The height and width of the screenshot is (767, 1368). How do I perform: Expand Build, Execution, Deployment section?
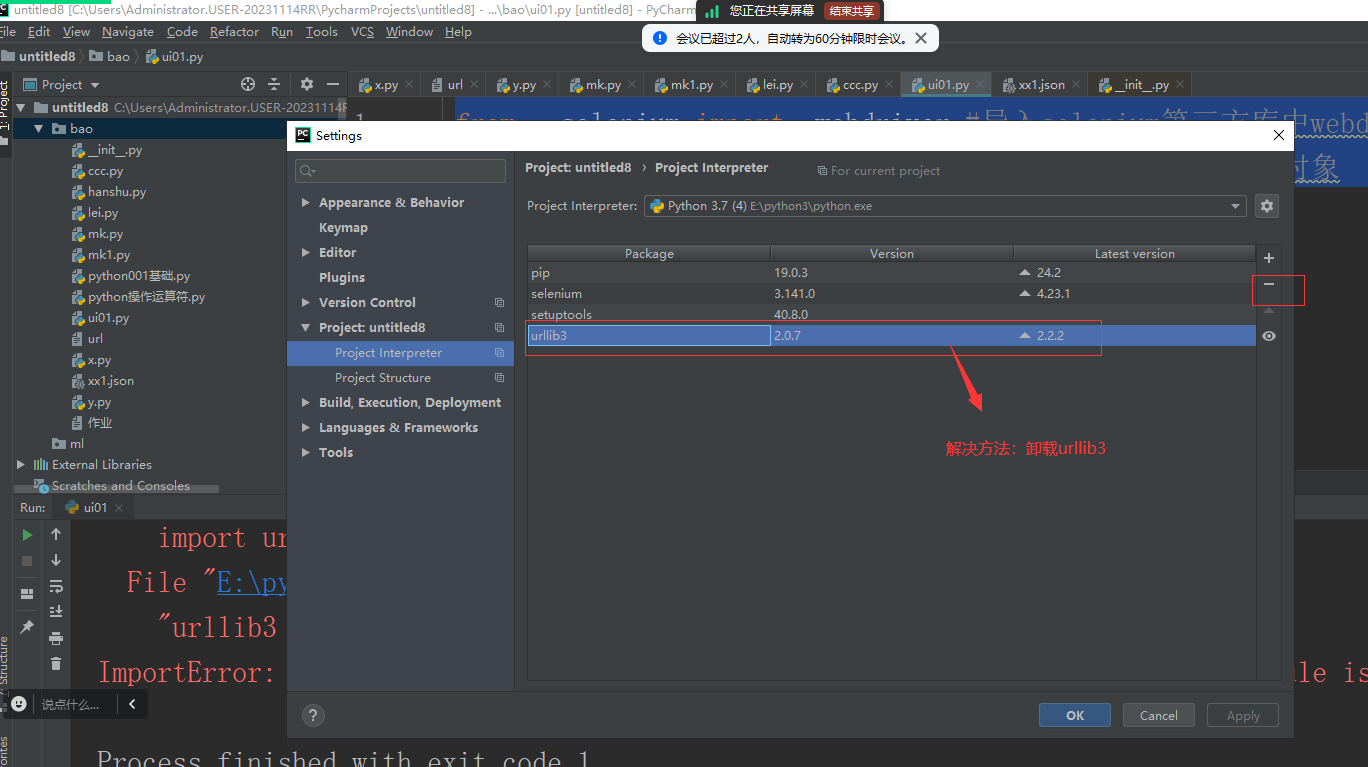[305, 403]
